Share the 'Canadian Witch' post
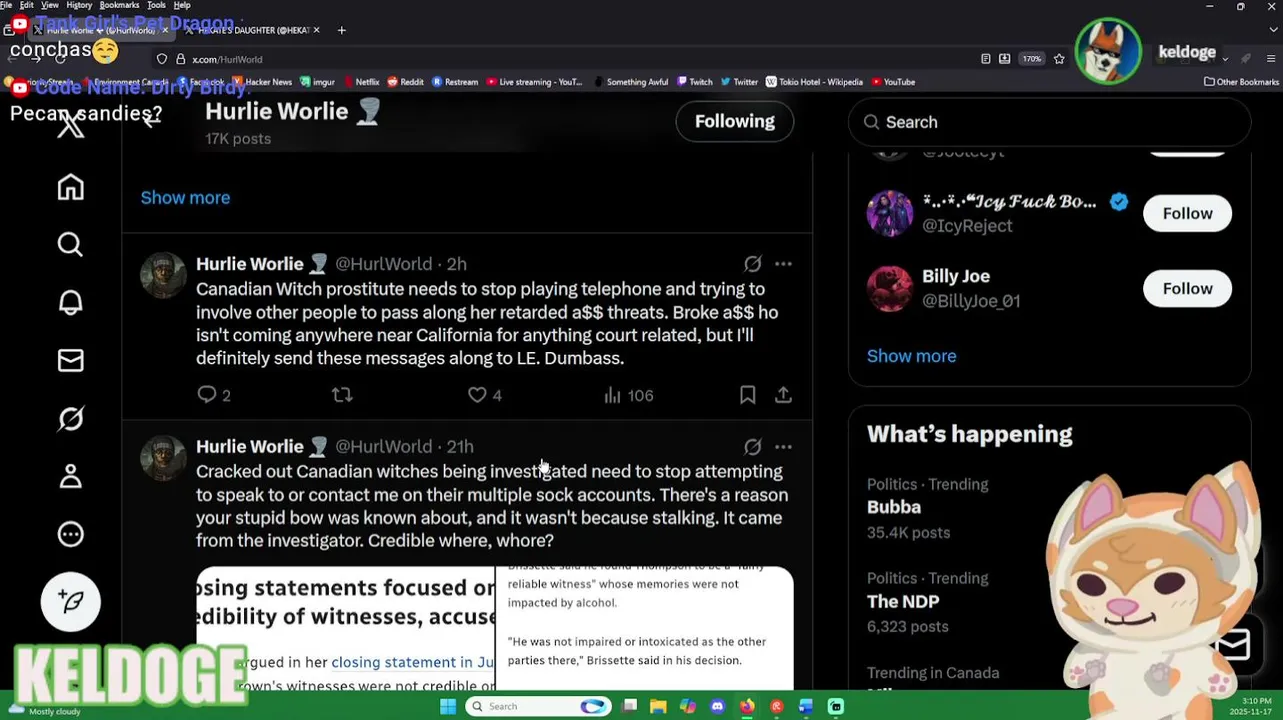This screenshot has width=1283, height=720. [783, 395]
